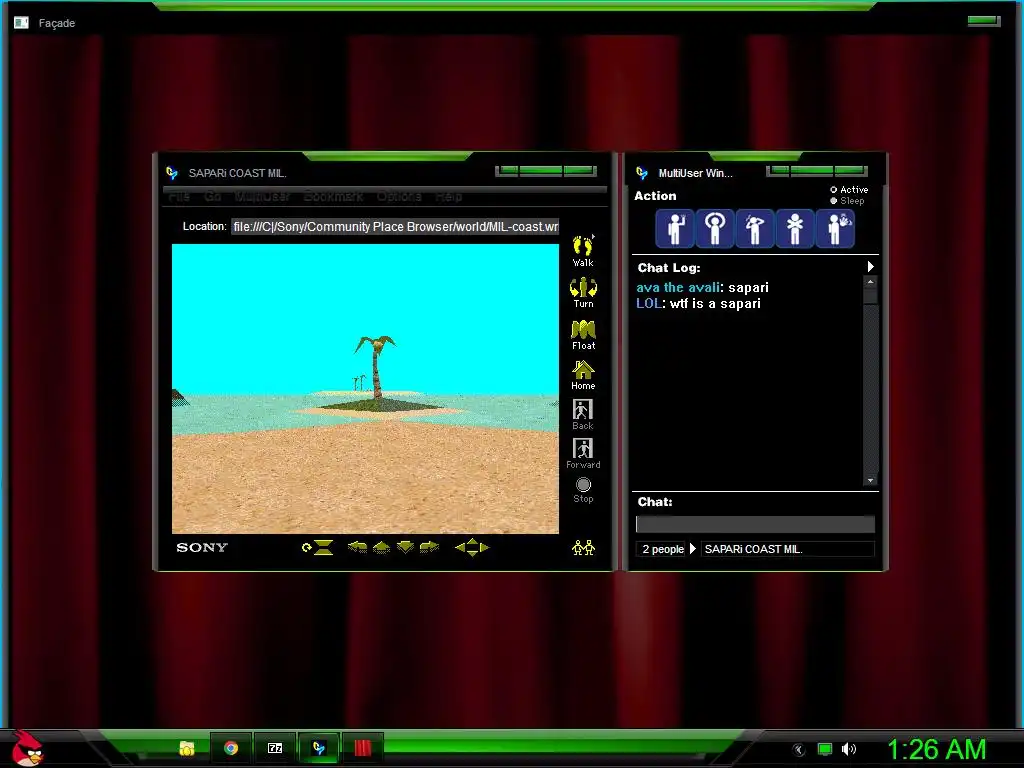The image size is (1024, 768).
Task: Click the 1:26 AM clock
Action: click(x=936, y=749)
